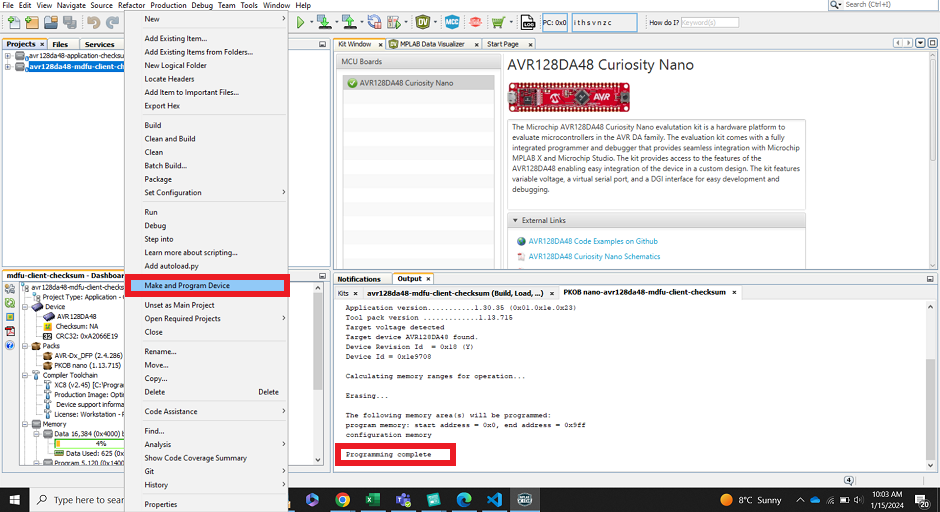Click Make and Program Device toolbar icon
This screenshot has height=512, width=940.
pos(324,23)
